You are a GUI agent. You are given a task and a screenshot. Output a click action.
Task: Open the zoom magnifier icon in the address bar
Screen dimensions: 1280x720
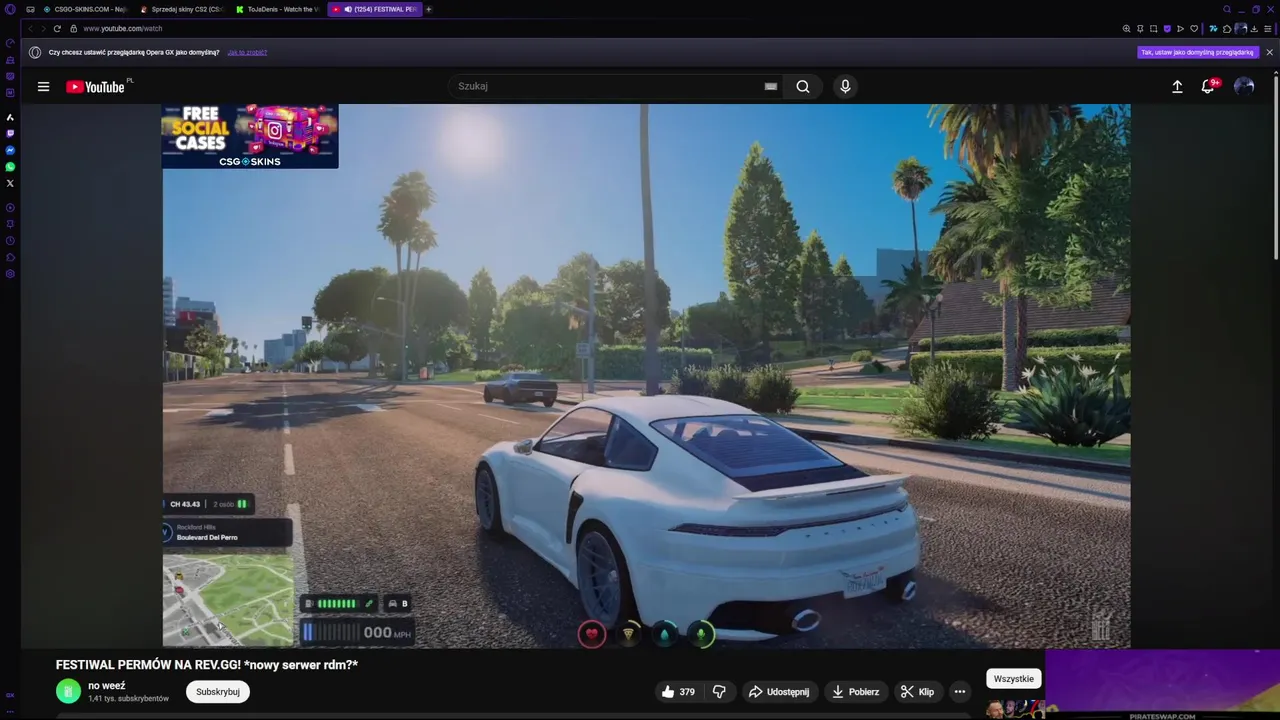(1126, 29)
